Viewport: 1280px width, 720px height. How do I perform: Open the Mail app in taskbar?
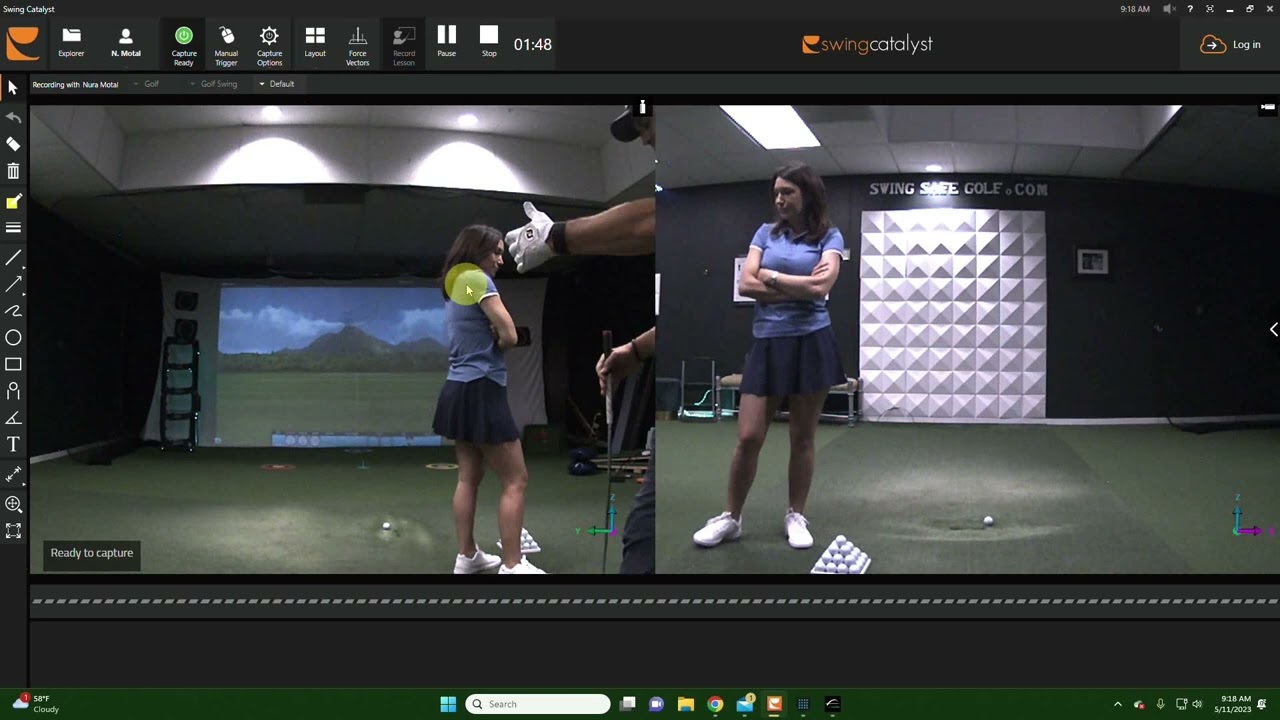[x=745, y=704]
